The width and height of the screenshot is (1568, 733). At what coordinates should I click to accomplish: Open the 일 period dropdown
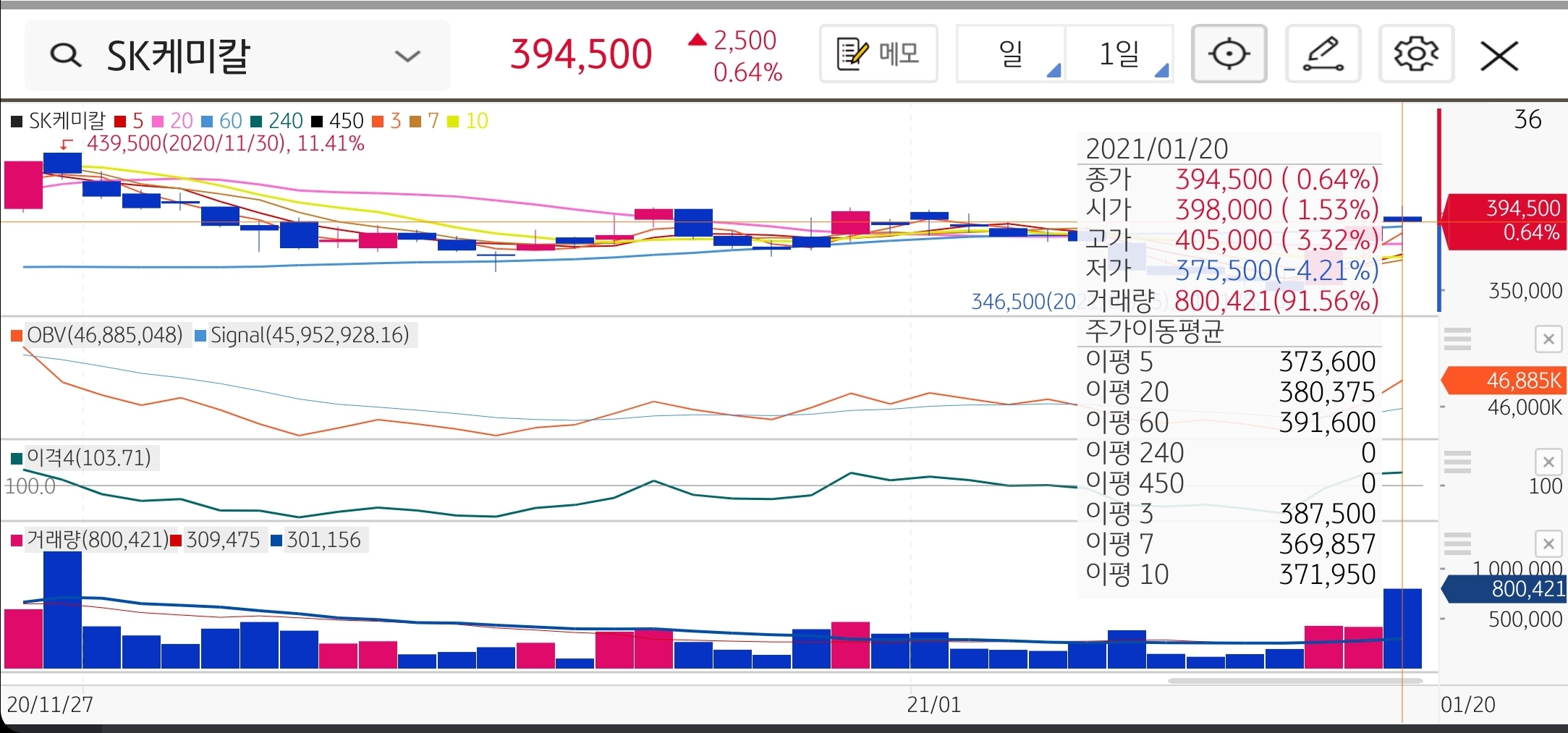tap(1011, 54)
